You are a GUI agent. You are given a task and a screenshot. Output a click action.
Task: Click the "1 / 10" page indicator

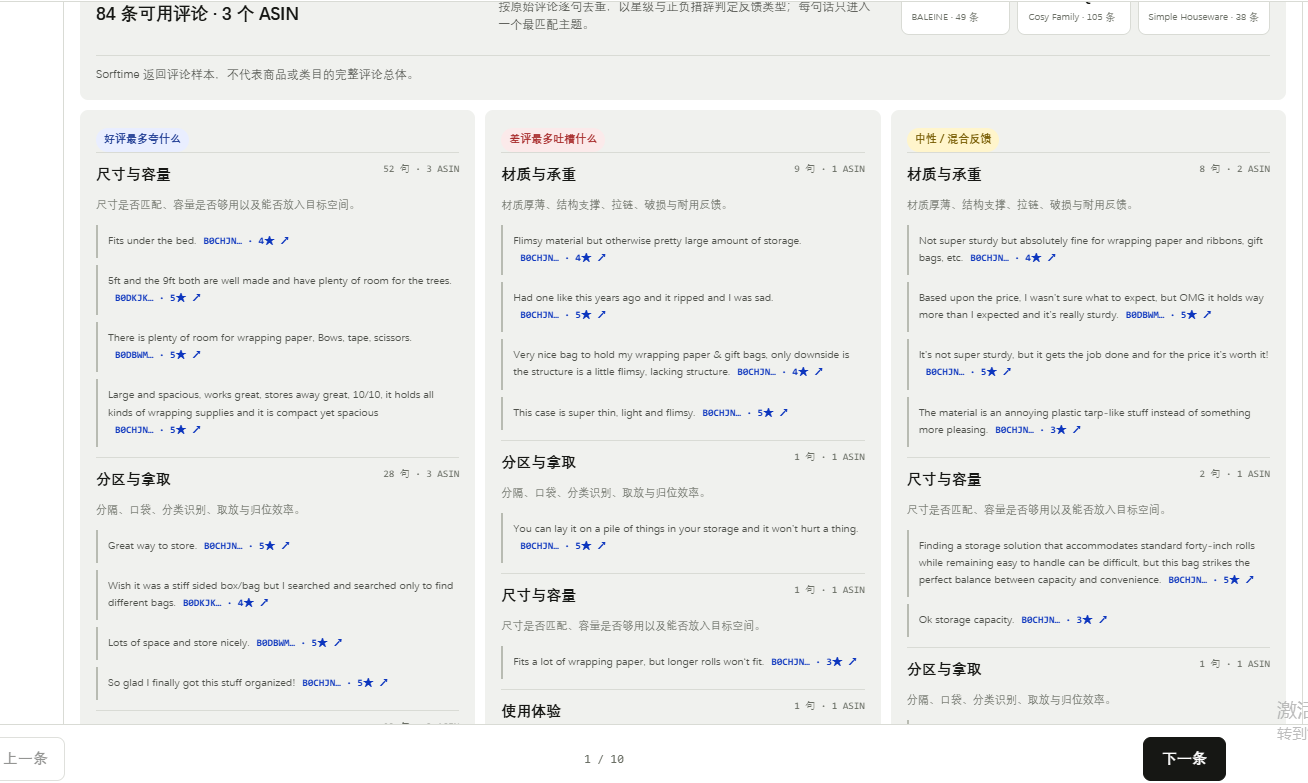(604, 759)
